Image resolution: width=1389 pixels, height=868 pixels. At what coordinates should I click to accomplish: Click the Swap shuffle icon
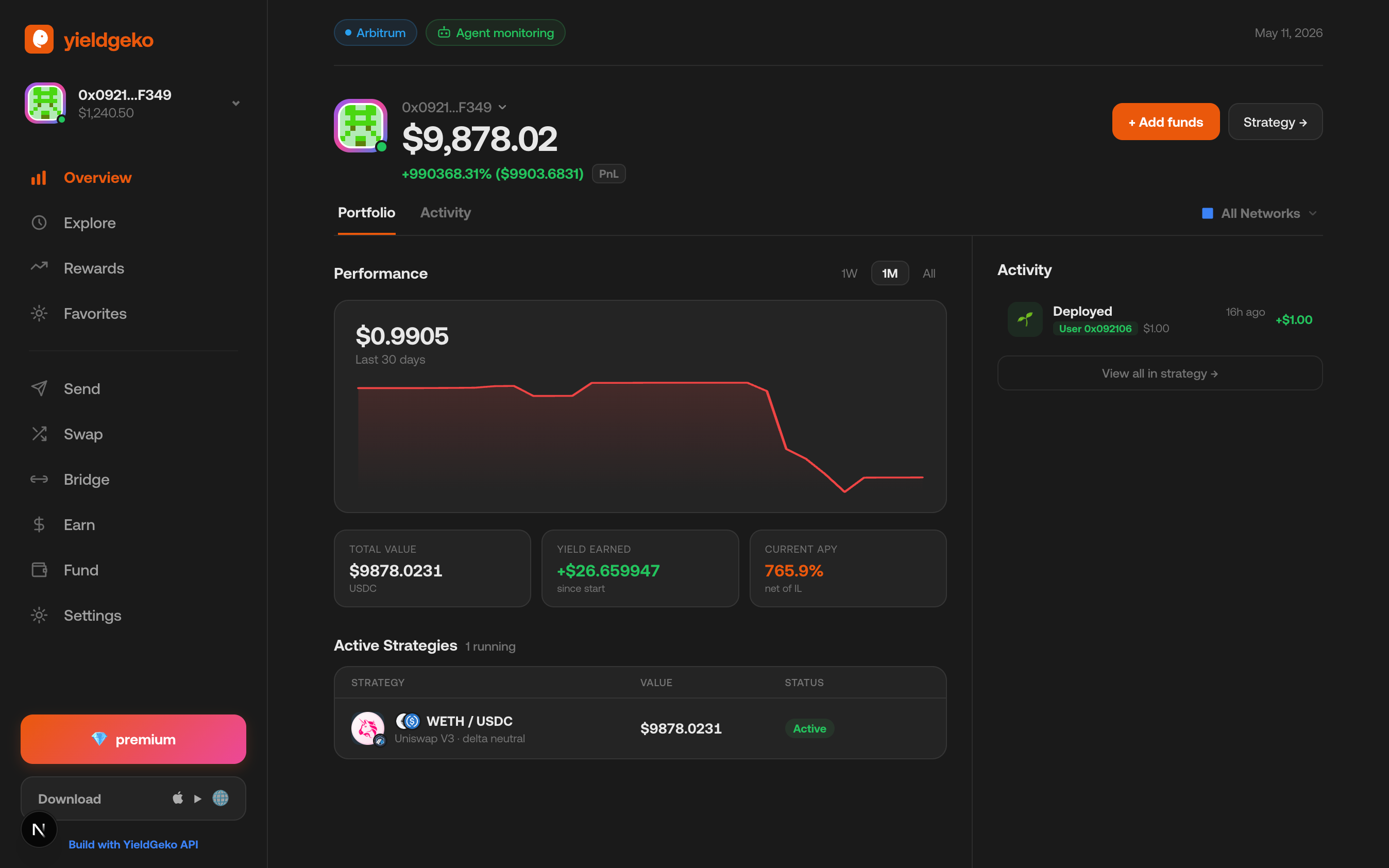tap(39, 434)
